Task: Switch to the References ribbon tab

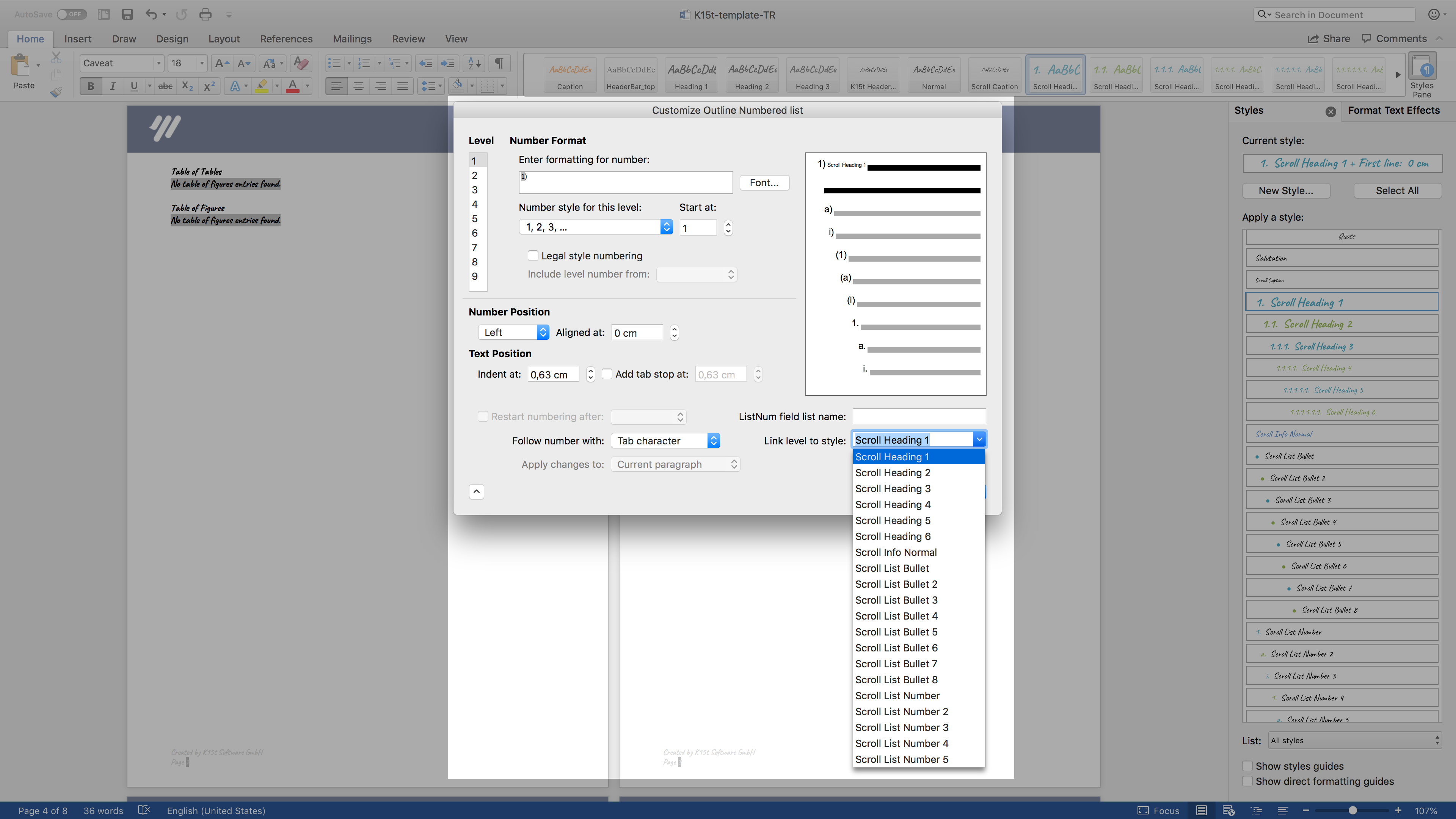Action: click(286, 38)
